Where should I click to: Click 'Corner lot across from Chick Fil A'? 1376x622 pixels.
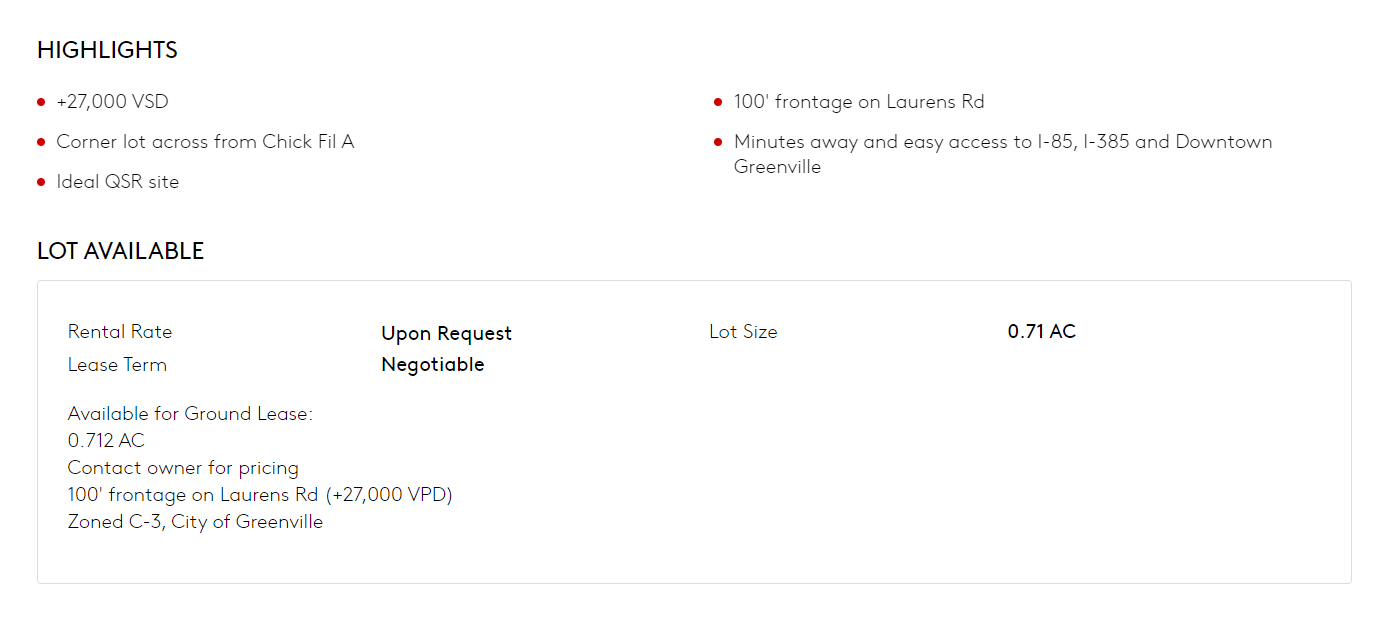point(205,142)
